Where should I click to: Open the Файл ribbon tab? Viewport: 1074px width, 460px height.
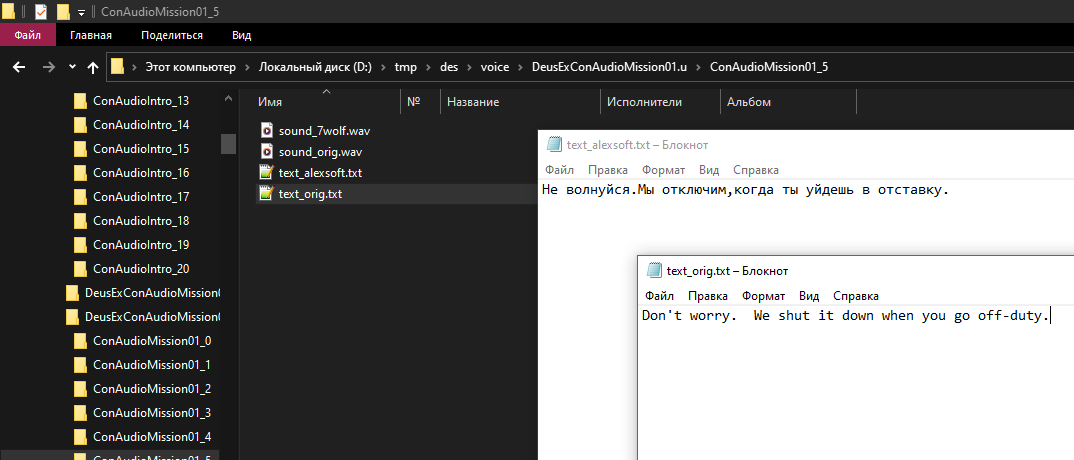click(27, 35)
